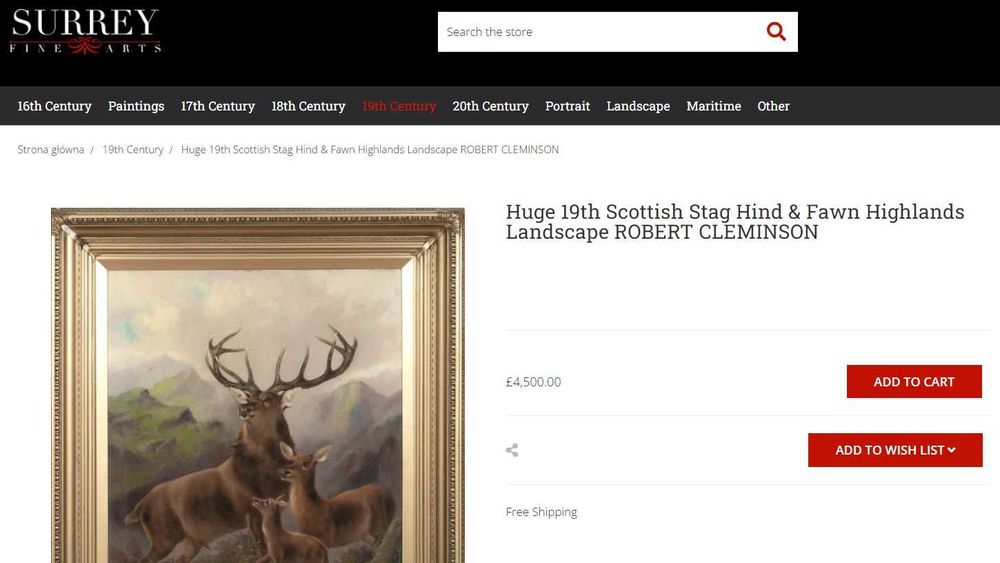Image resolution: width=1000 pixels, height=563 pixels.
Task: Click the share icon below the price
Action: coord(511,450)
